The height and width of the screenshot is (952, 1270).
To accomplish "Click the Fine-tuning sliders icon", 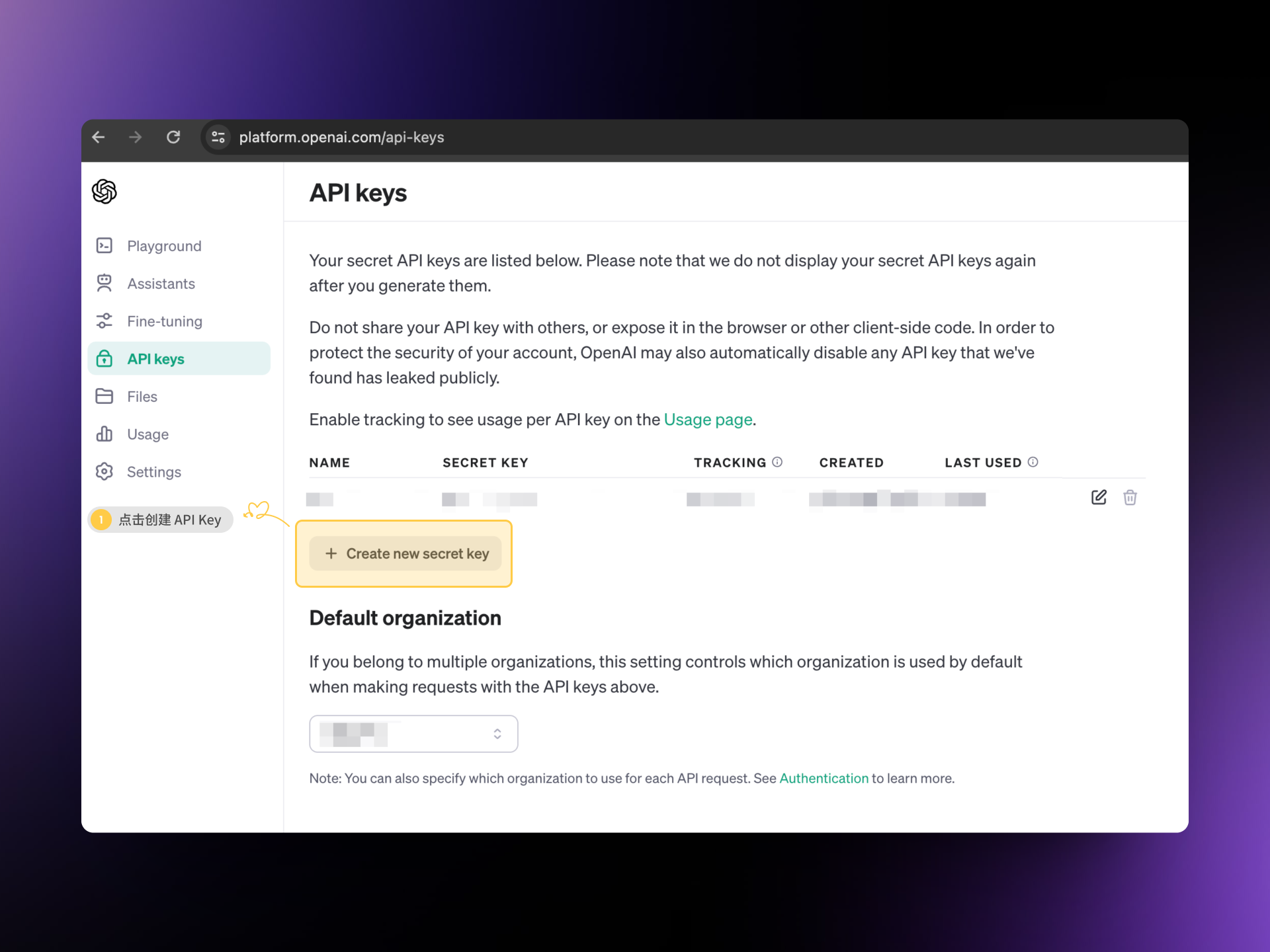I will click(105, 321).
